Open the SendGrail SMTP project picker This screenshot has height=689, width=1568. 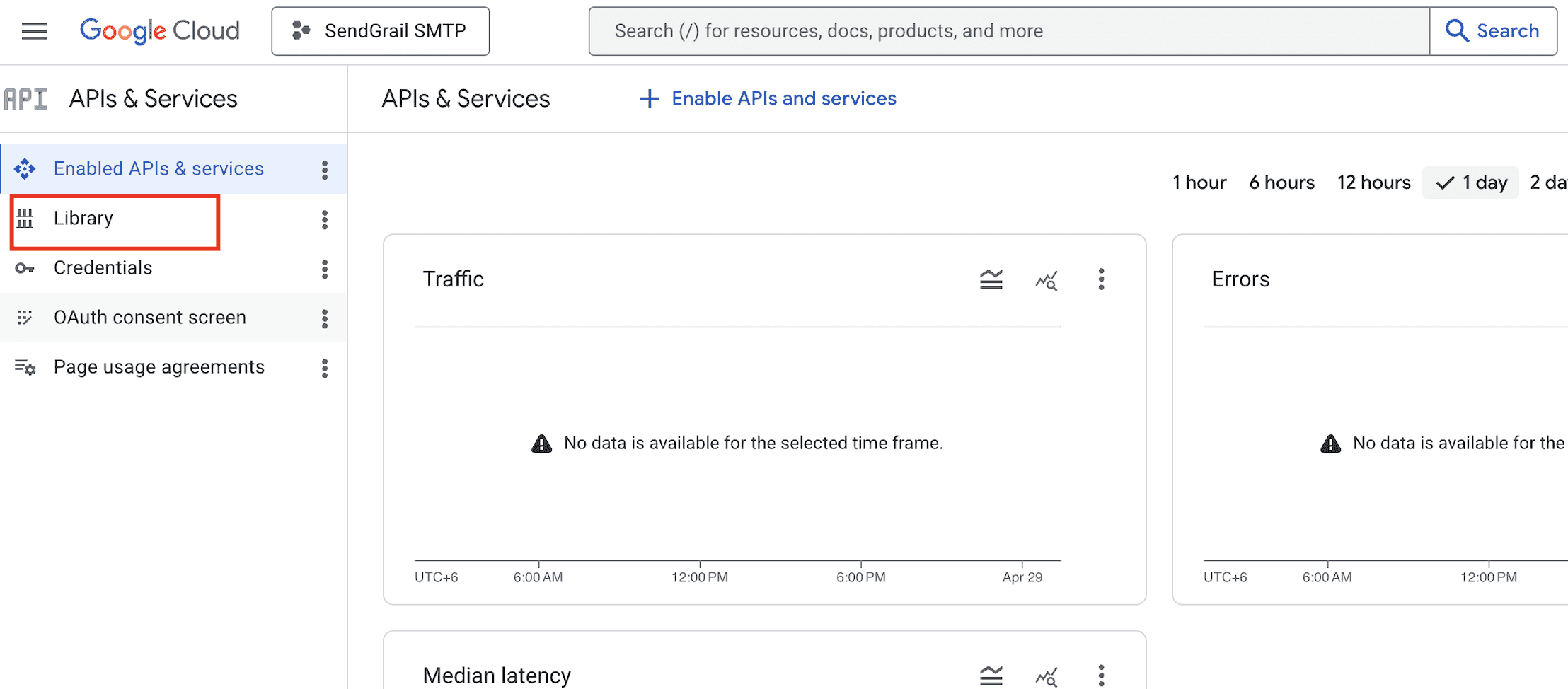(380, 31)
